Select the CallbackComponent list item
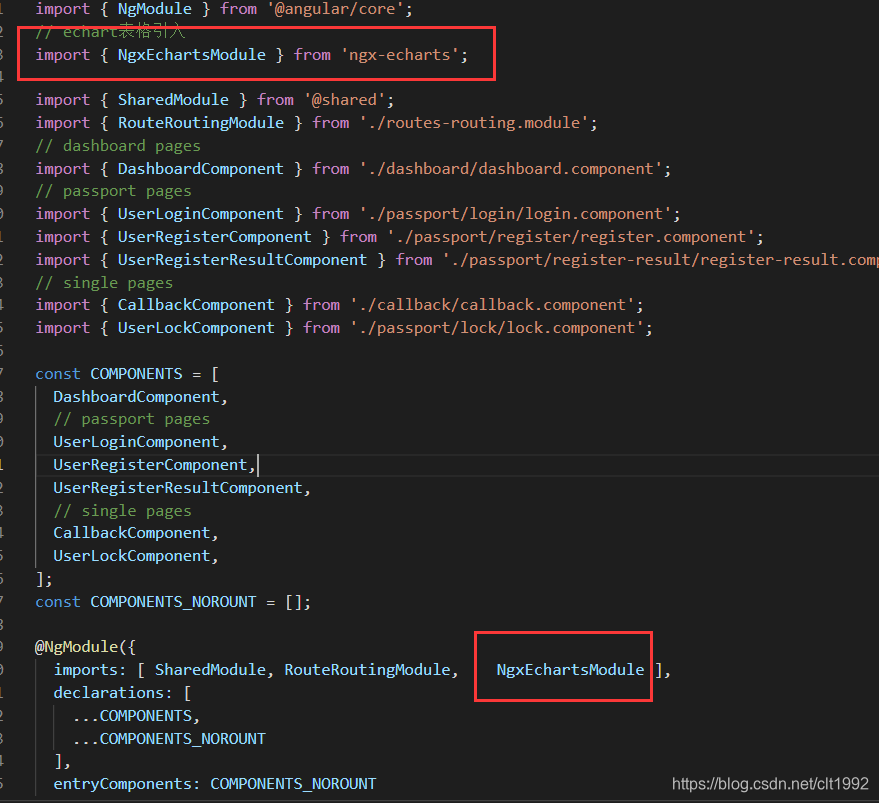 (x=131, y=532)
